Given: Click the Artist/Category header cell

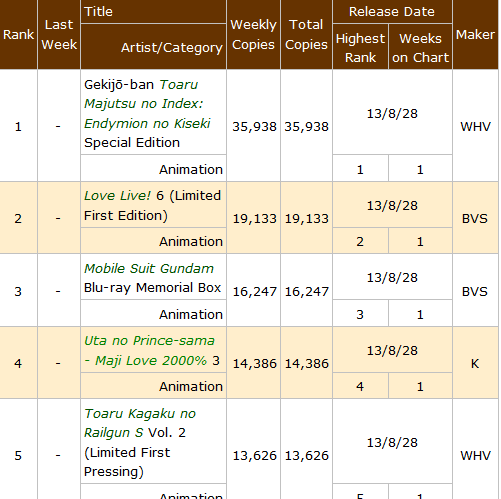Looking at the screenshot, I should 153,47.
